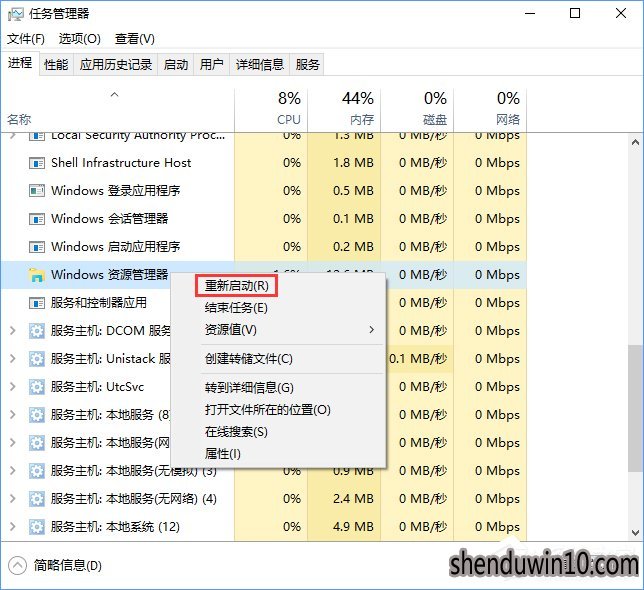
Task: Click the 1.8 MB memory value
Action: click(x=354, y=163)
